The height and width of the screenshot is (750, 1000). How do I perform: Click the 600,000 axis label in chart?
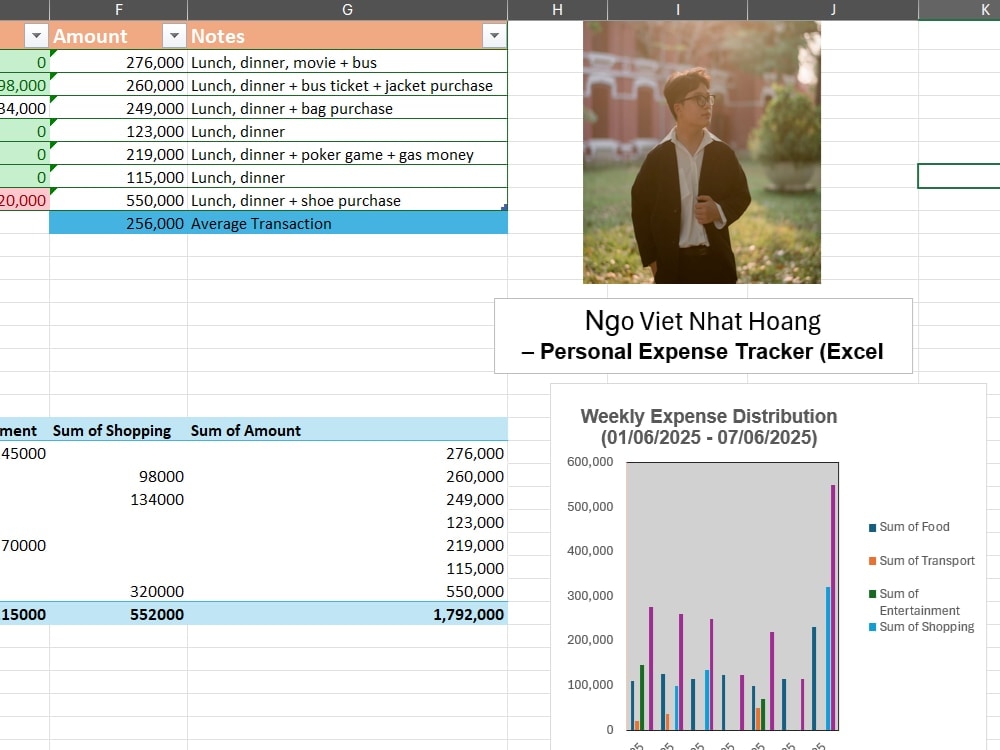[589, 461]
